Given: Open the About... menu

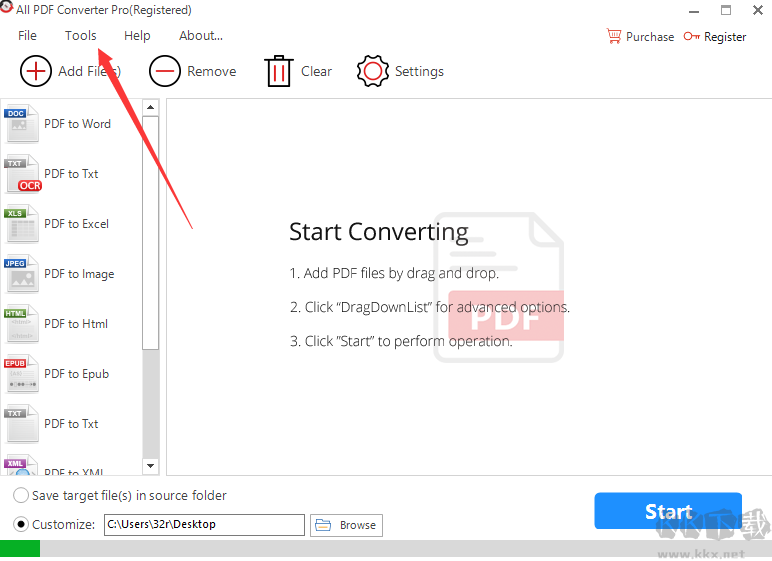Looking at the screenshot, I should pyautogui.click(x=201, y=35).
